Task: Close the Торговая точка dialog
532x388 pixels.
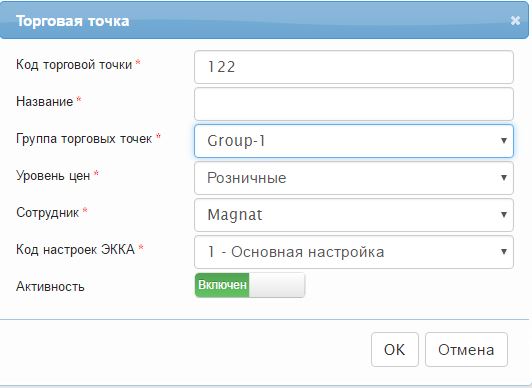Action: point(515,21)
